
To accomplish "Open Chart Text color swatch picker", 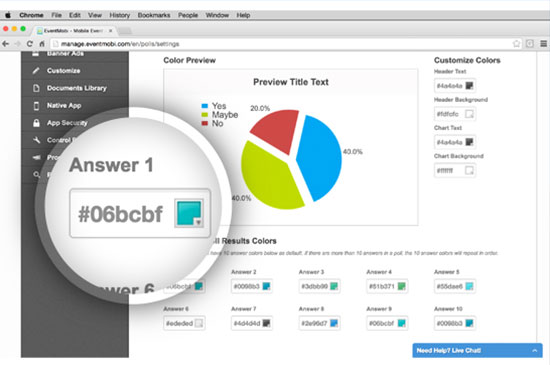I will pyautogui.click(x=469, y=142).
